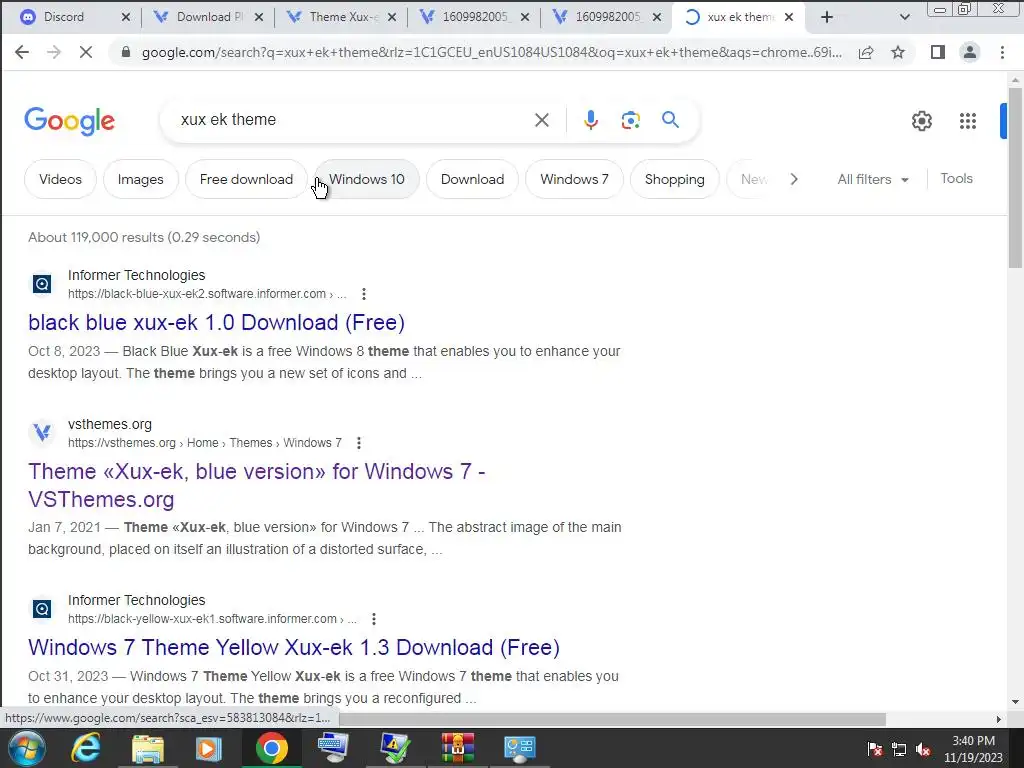Viewport: 1024px width, 768px height.
Task: Go back to the previous page
Action: (x=22, y=52)
